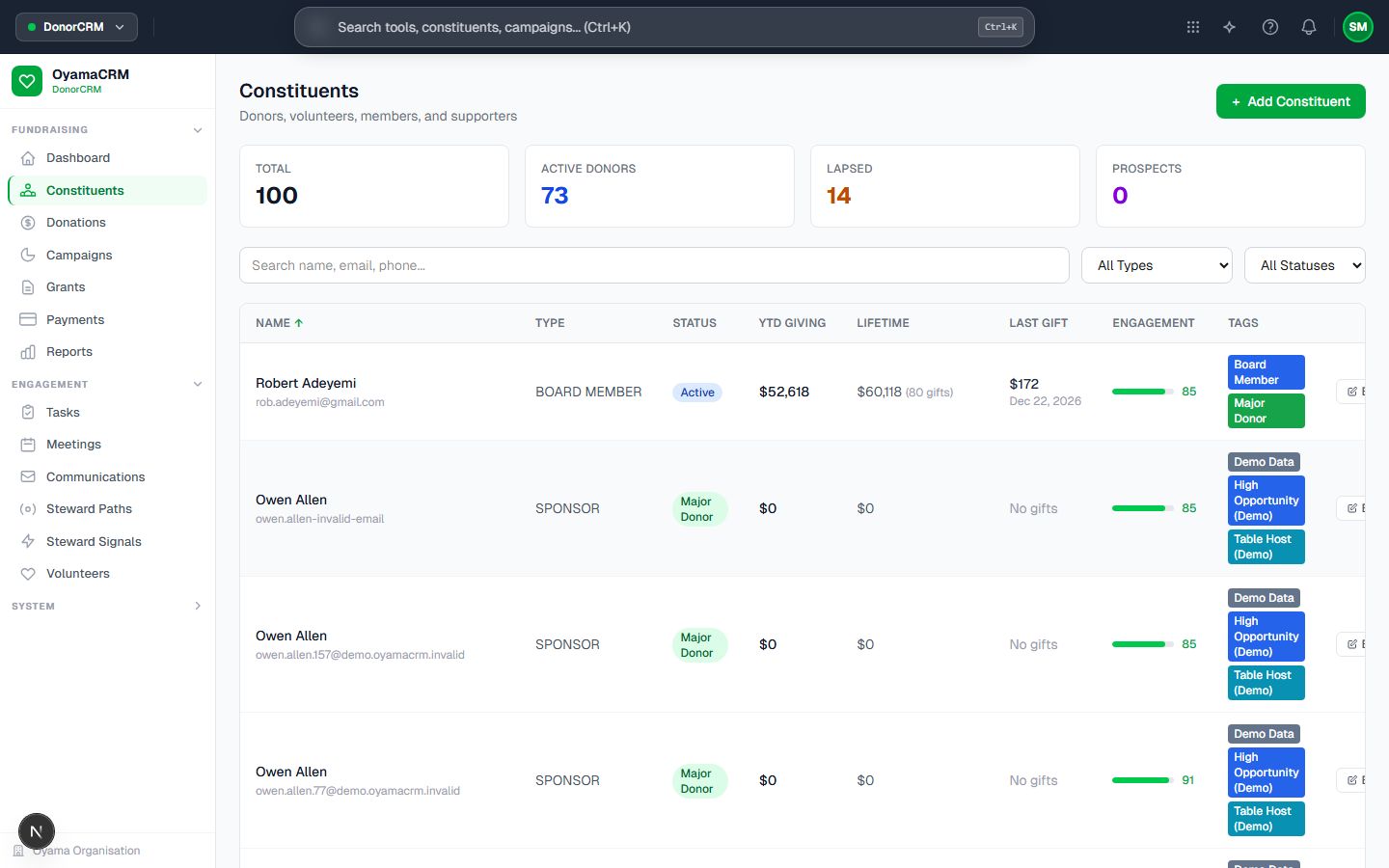Click the owen.allen-invalid-email address
Image resolution: width=1389 pixels, height=868 pixels.
coord(320,519)
